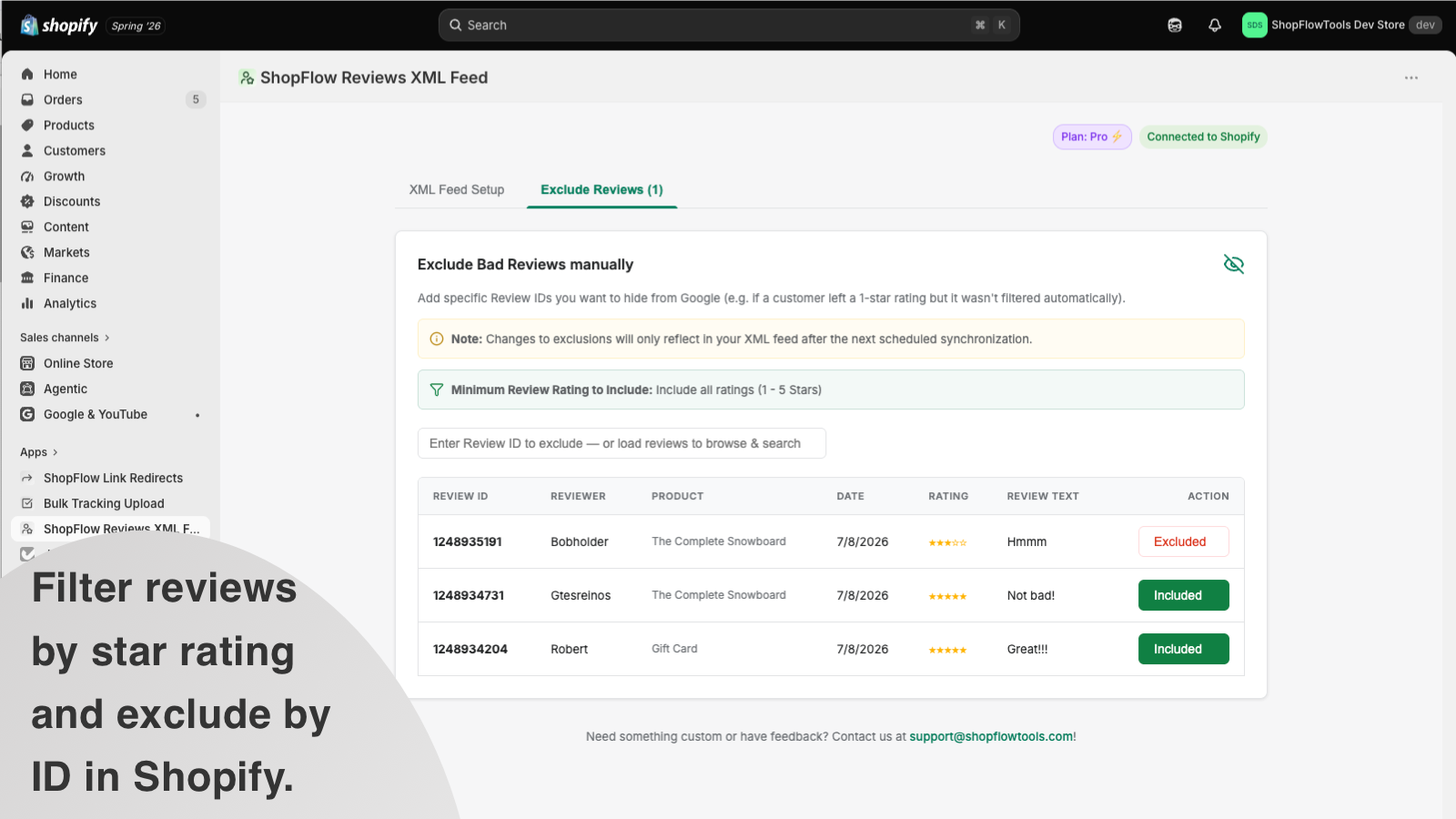Click the info icon in the Note banner
The image size is (1456, 819).
click(437, 339)
